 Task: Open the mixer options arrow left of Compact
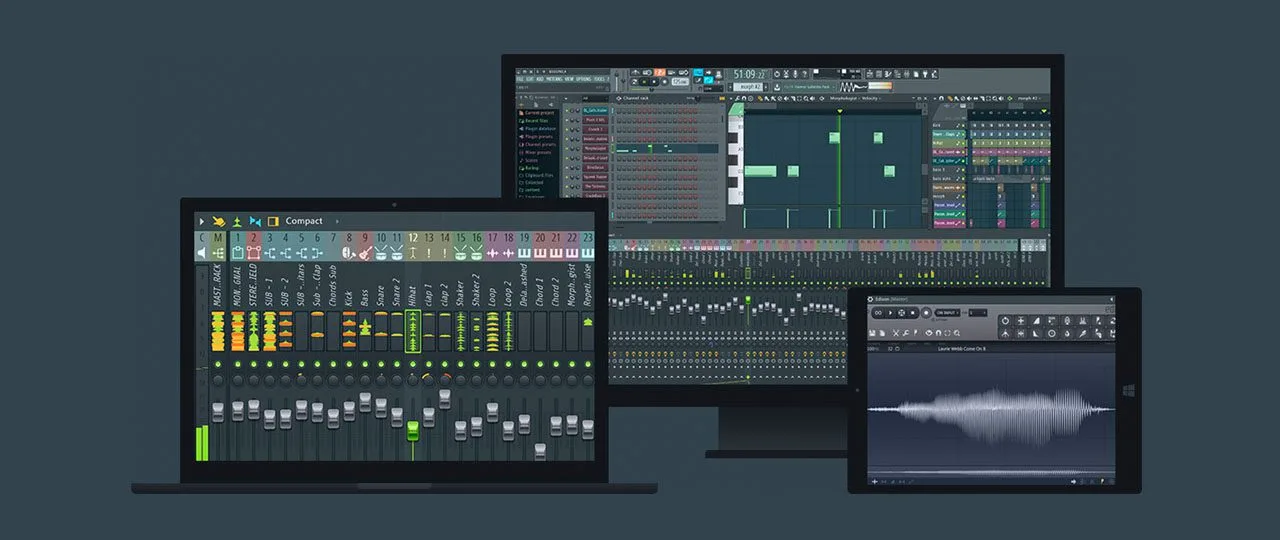click(x=203, y=221)
